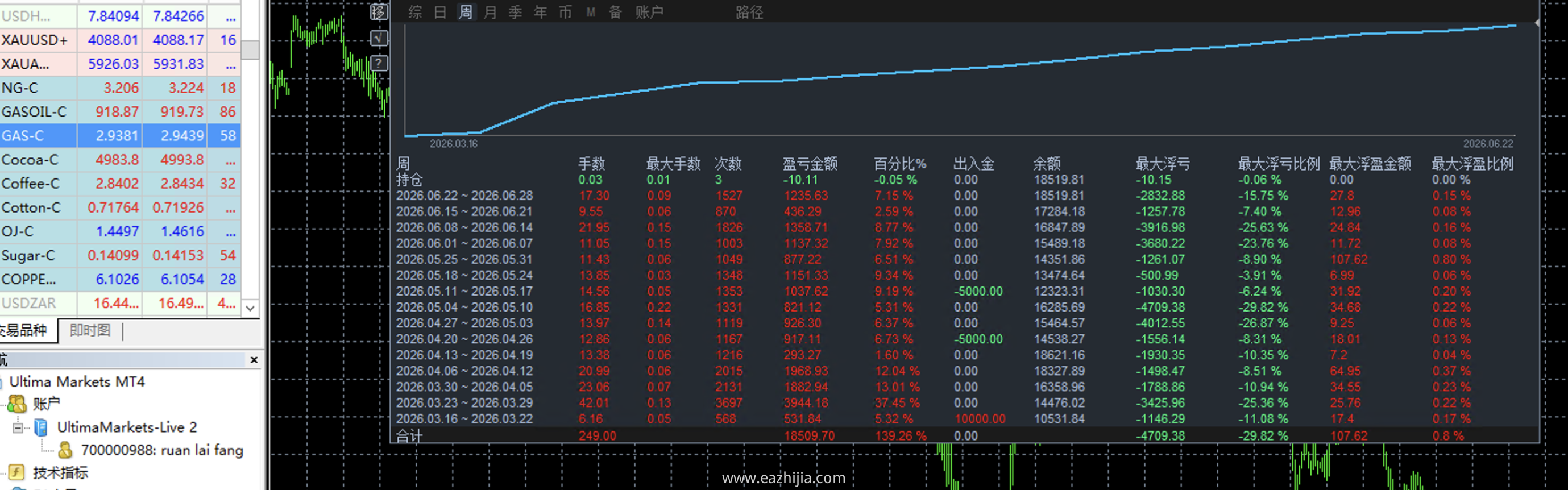Click the 账户 accounts group icon in navigator
The height and width of the screenshot is (490, 1568).
[x=16, y=404]
